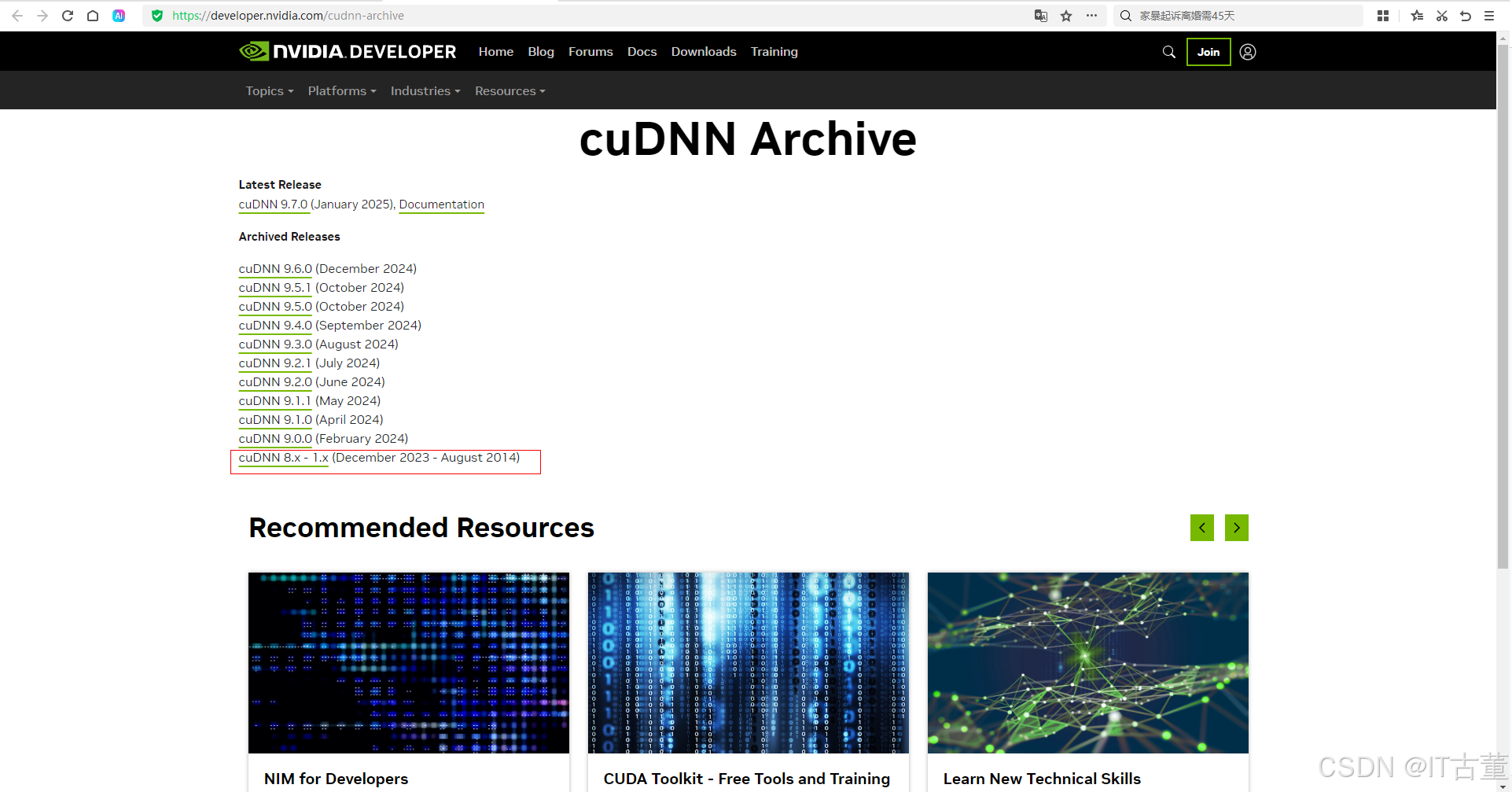1512x792 pixels.
Task: Click the scissors screenshot icon
Action: coord(1442,16)
